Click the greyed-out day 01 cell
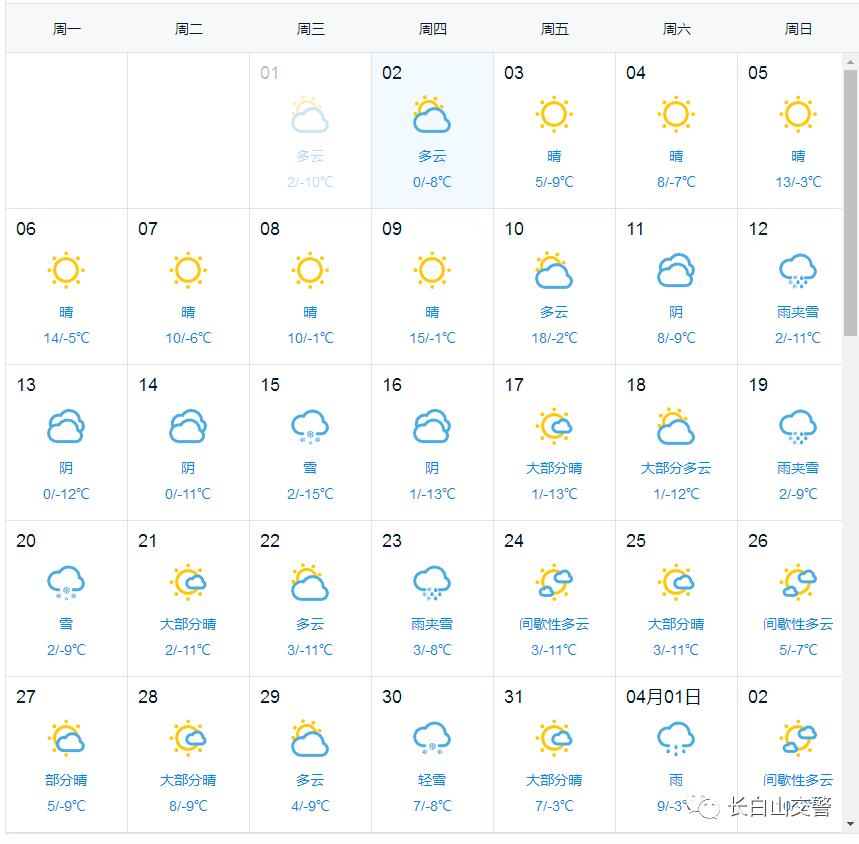This screenshot has height=844, width=859. pos(310,130)
